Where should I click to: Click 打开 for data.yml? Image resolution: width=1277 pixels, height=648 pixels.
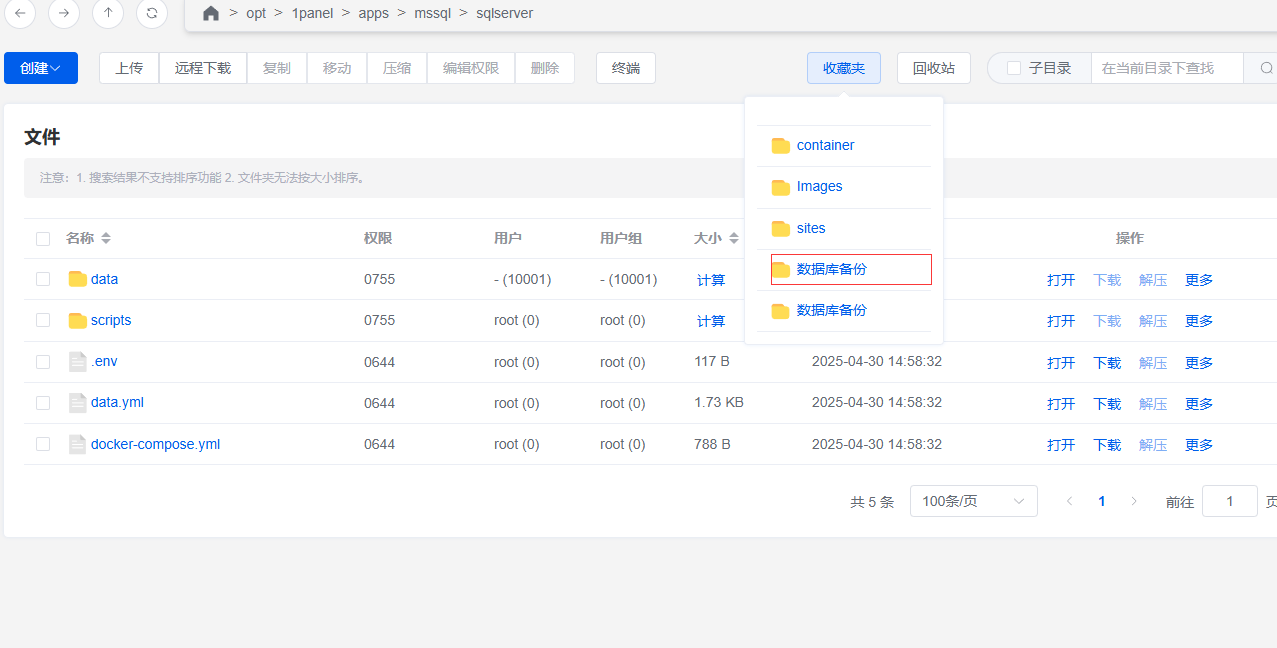[1061, 404]
